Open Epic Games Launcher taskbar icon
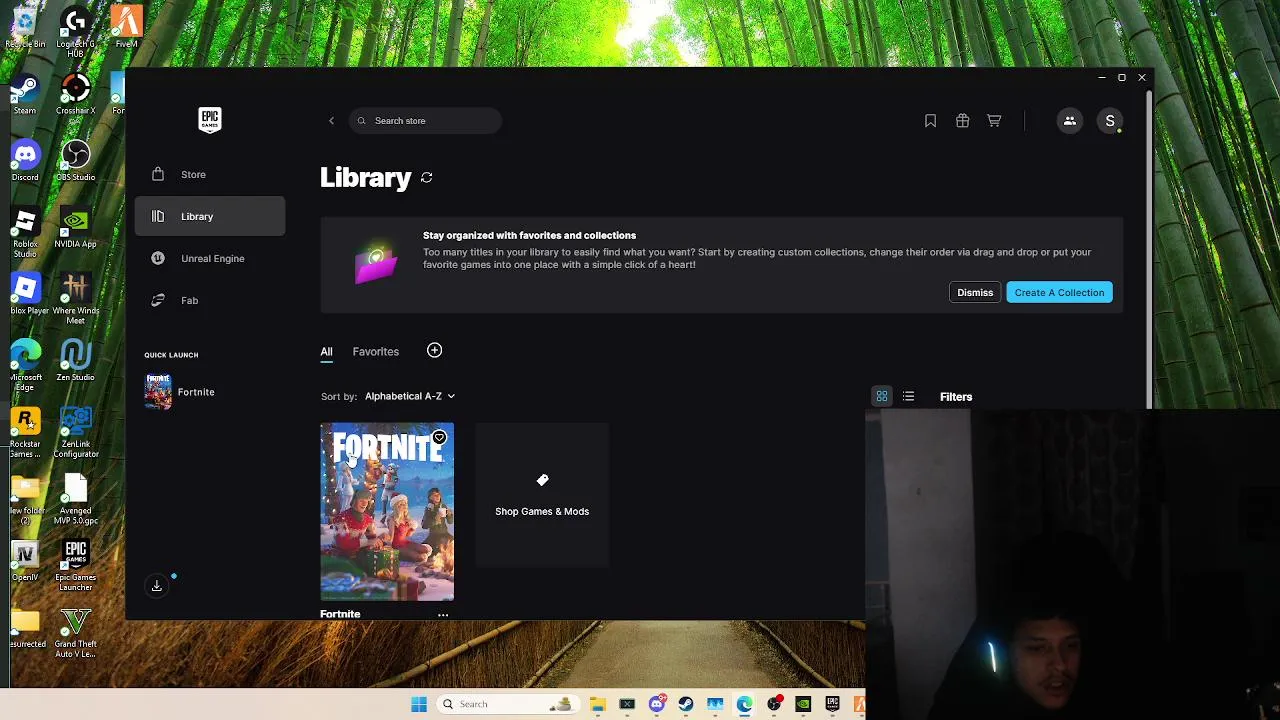The width and height of the screenshot is (1280, 720). pos(832,704)
